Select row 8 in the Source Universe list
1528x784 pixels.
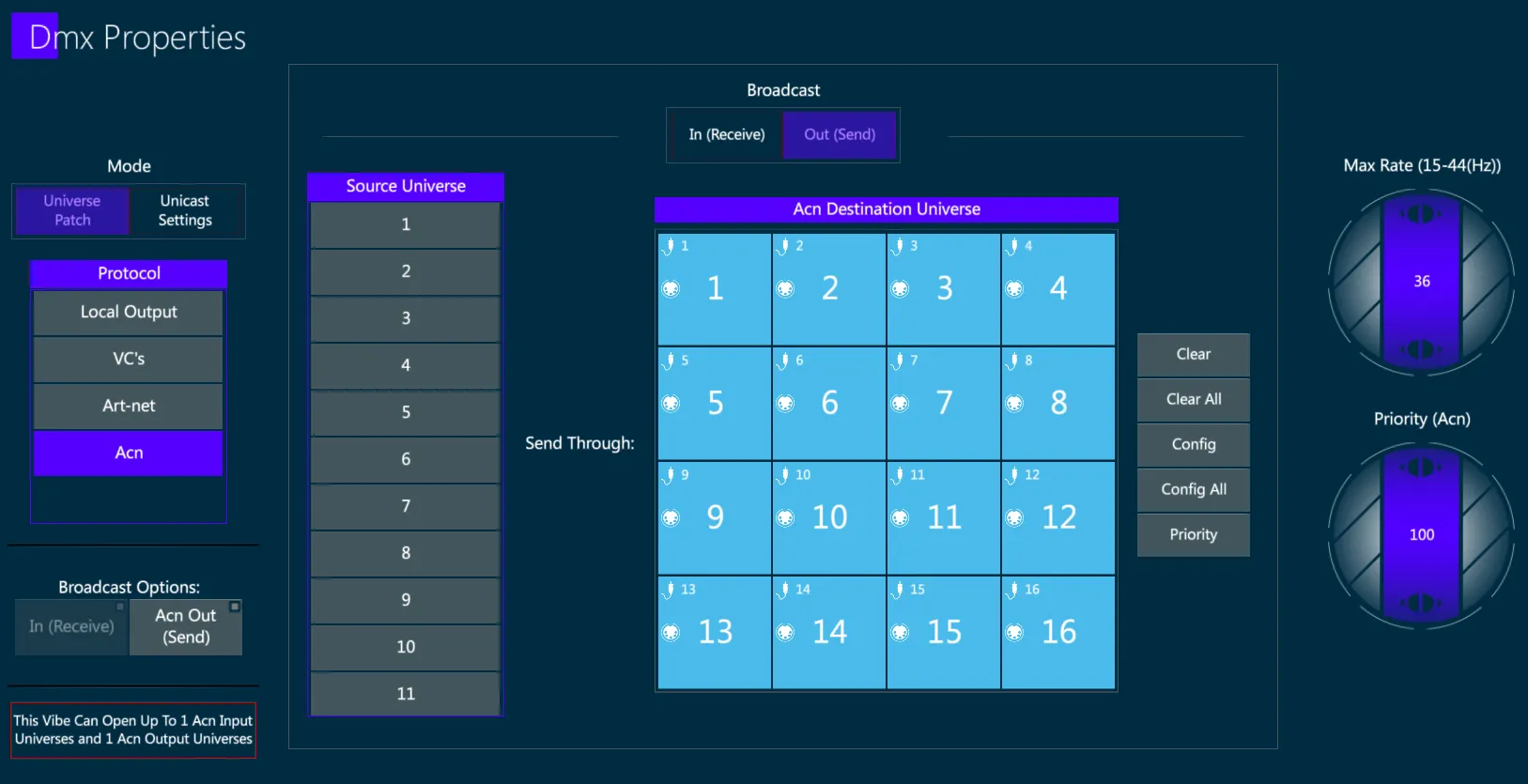click(x=406, y=554)
